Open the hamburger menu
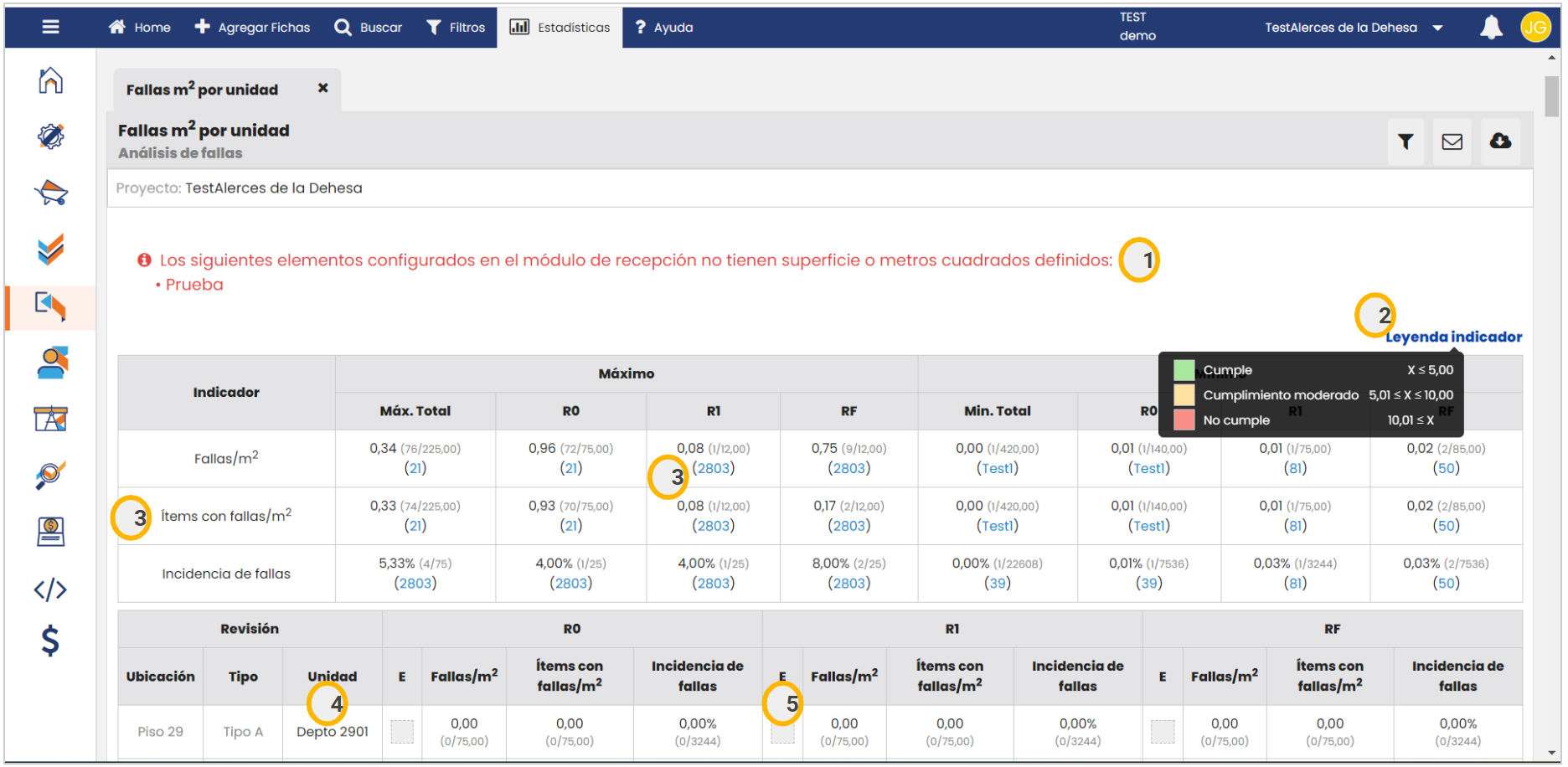The width and height of the screenshot is (1568, 767). coord(50,27)
